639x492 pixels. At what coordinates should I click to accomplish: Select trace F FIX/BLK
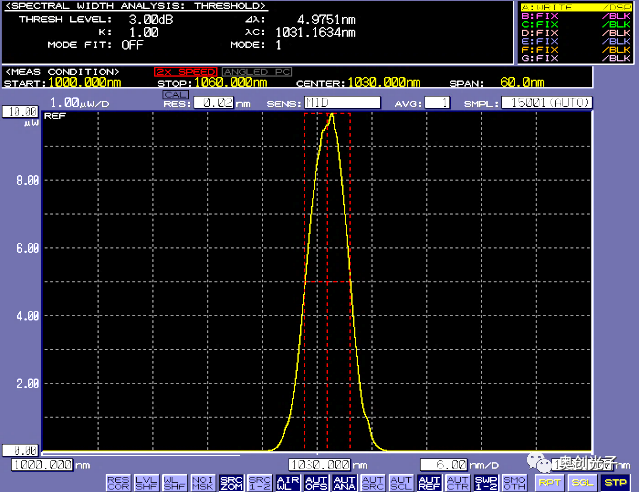click(576, 50)
